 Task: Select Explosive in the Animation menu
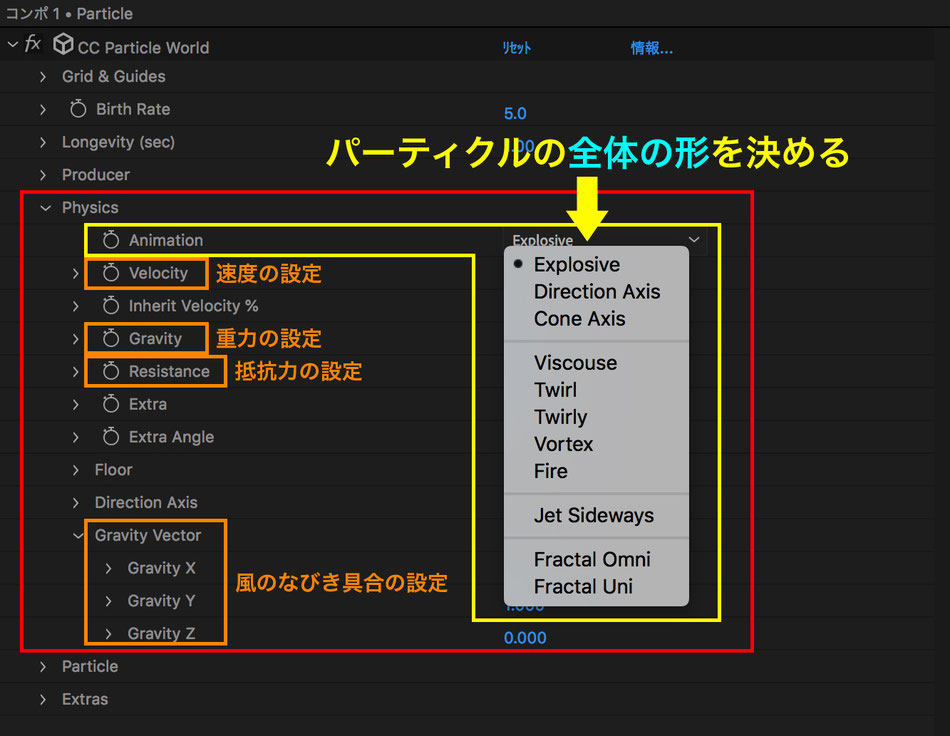[596, 265]
